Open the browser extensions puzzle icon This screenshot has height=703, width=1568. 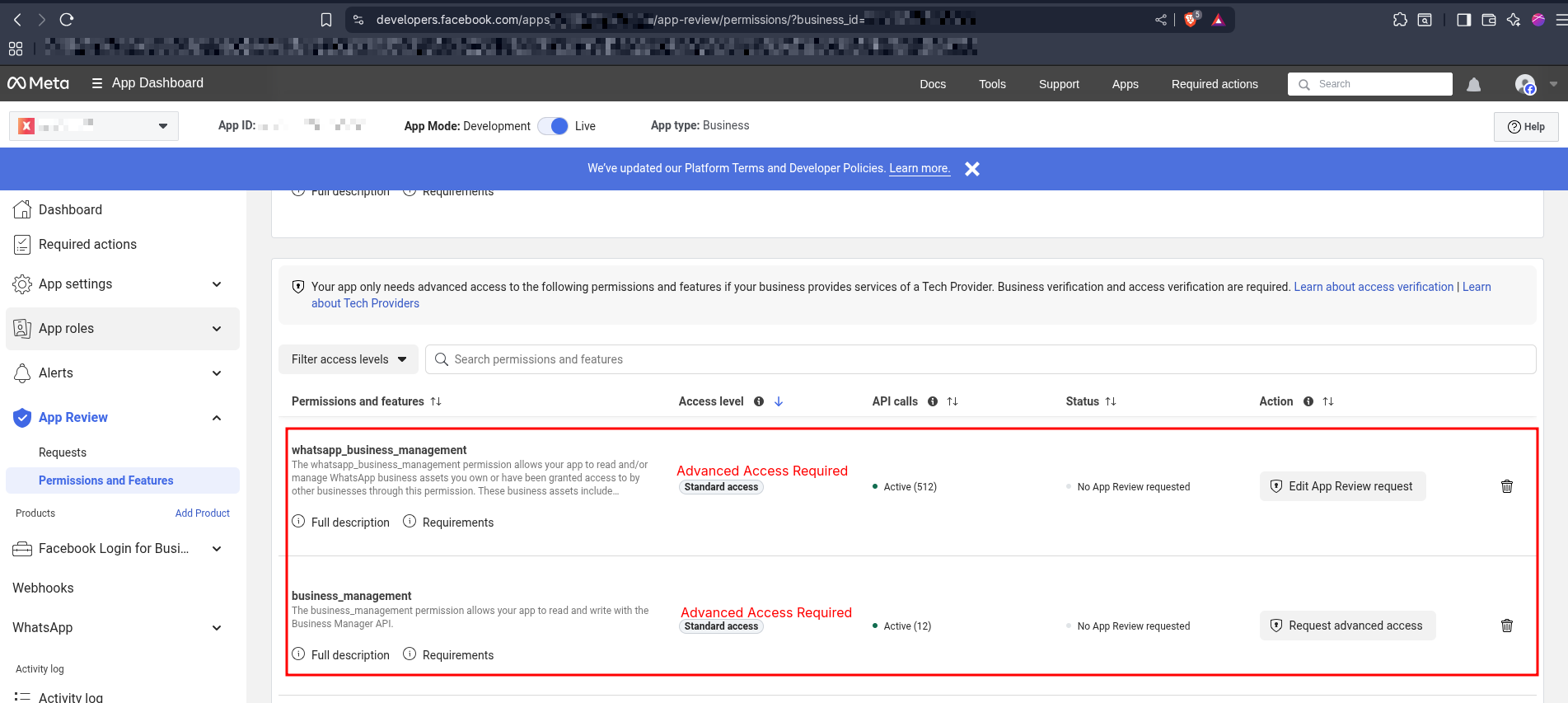(x=1399, y=20)
